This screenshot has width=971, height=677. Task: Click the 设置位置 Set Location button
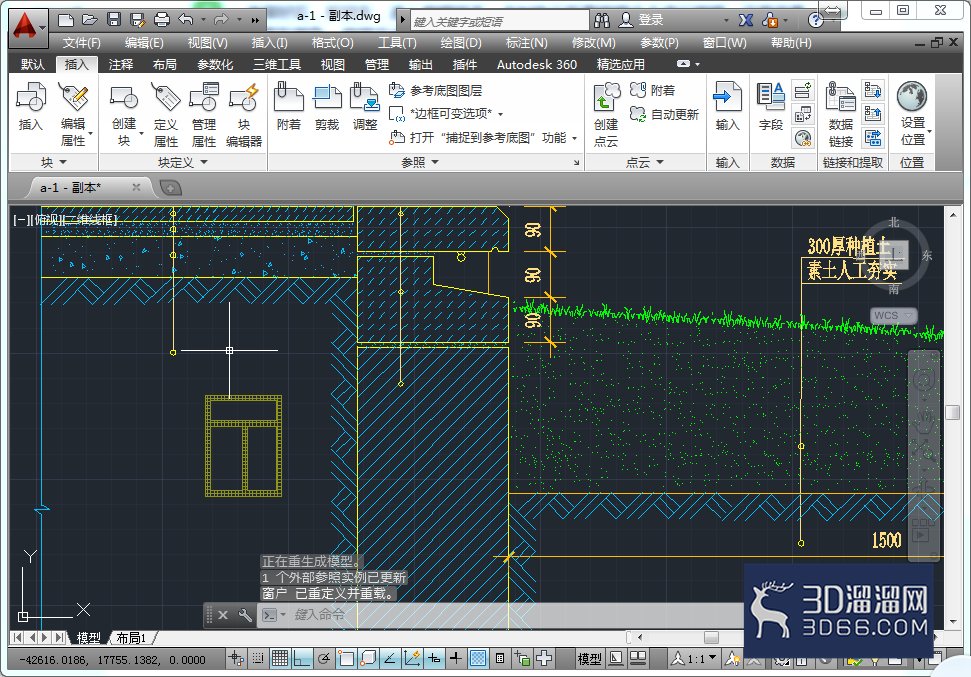pos(912,115)
